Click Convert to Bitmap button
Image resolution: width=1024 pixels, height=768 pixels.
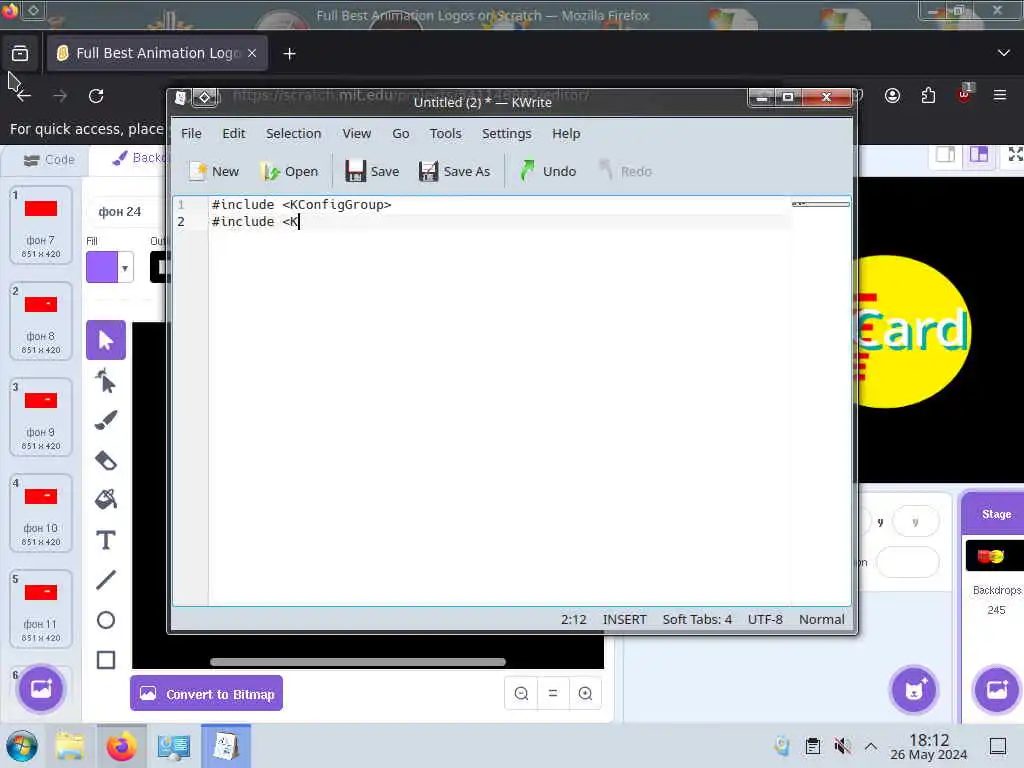point(206,694)
